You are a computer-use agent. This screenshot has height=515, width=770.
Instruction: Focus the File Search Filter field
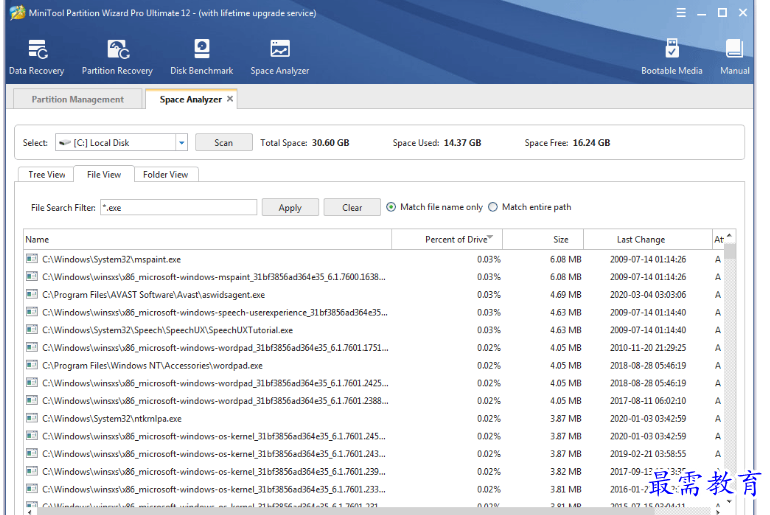point(179,207)
